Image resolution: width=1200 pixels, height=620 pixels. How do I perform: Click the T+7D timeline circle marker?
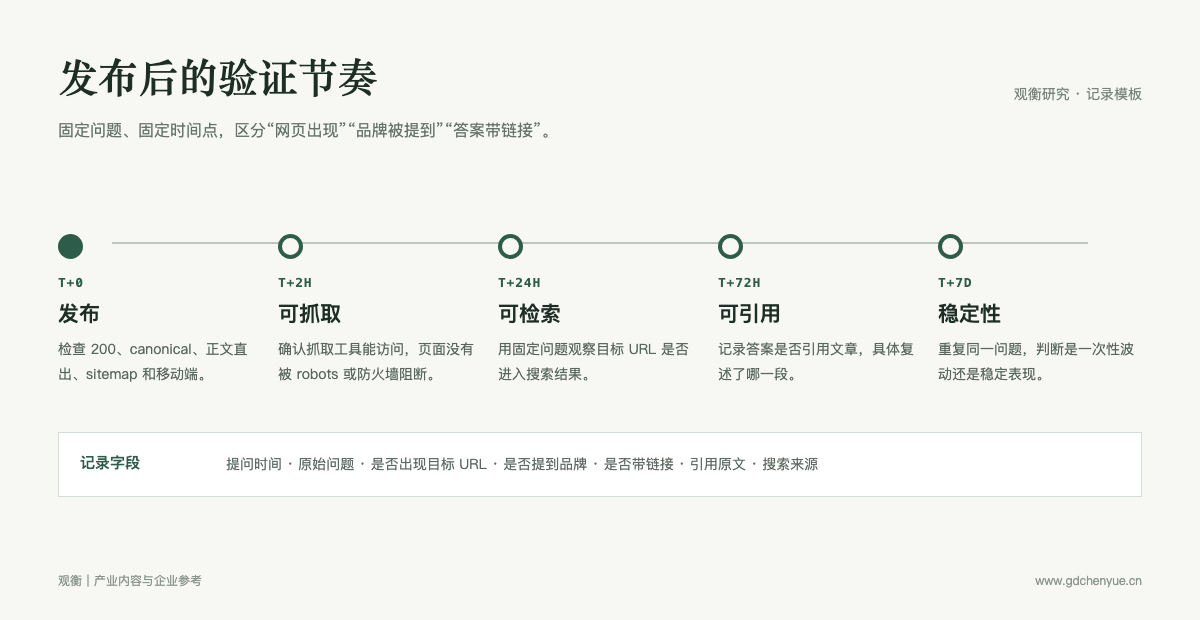pos(950,246)
